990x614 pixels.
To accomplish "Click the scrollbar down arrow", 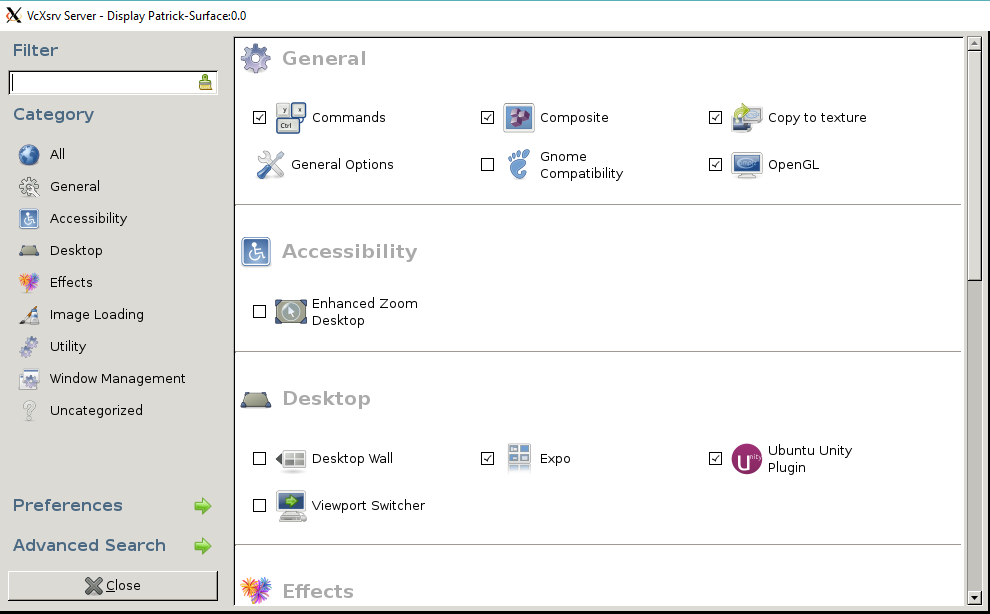I will [x=974, y=598].
